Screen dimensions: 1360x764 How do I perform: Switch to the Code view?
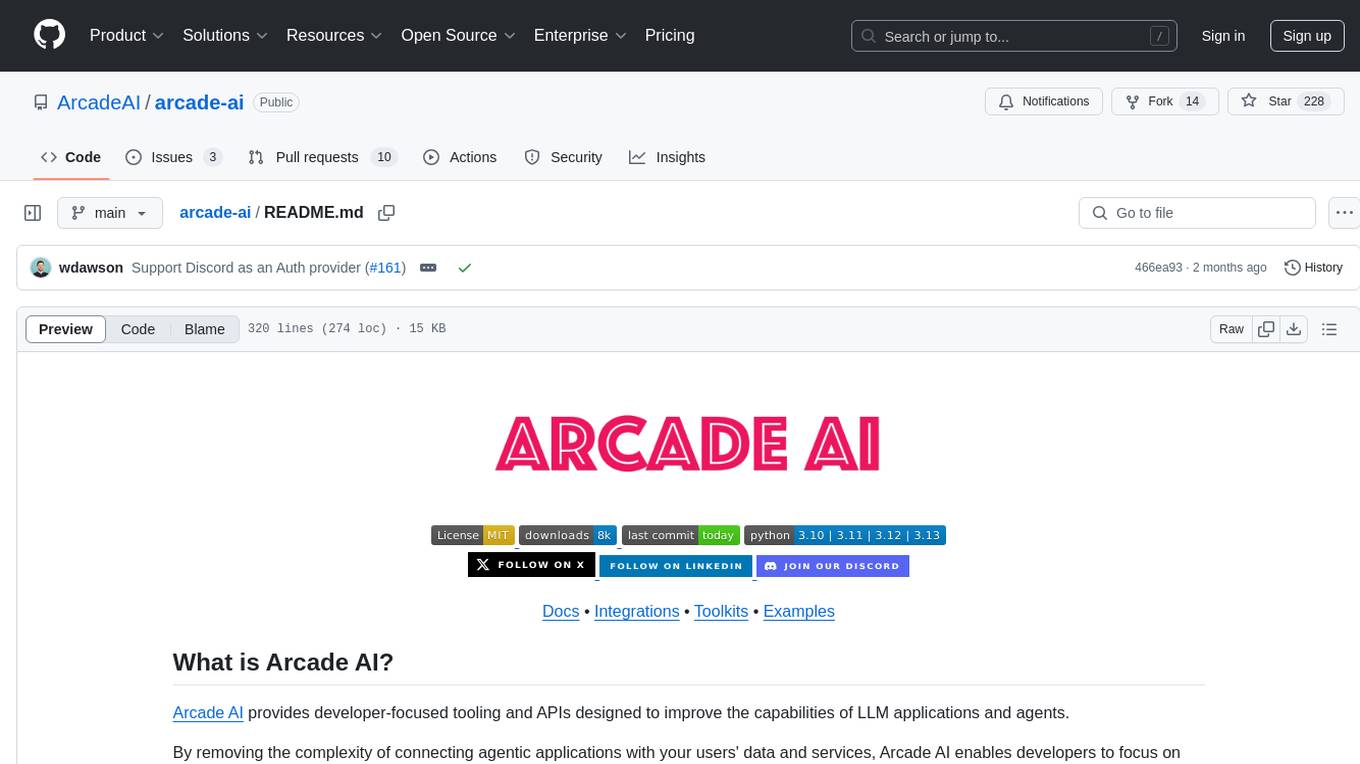pos(138,329)
